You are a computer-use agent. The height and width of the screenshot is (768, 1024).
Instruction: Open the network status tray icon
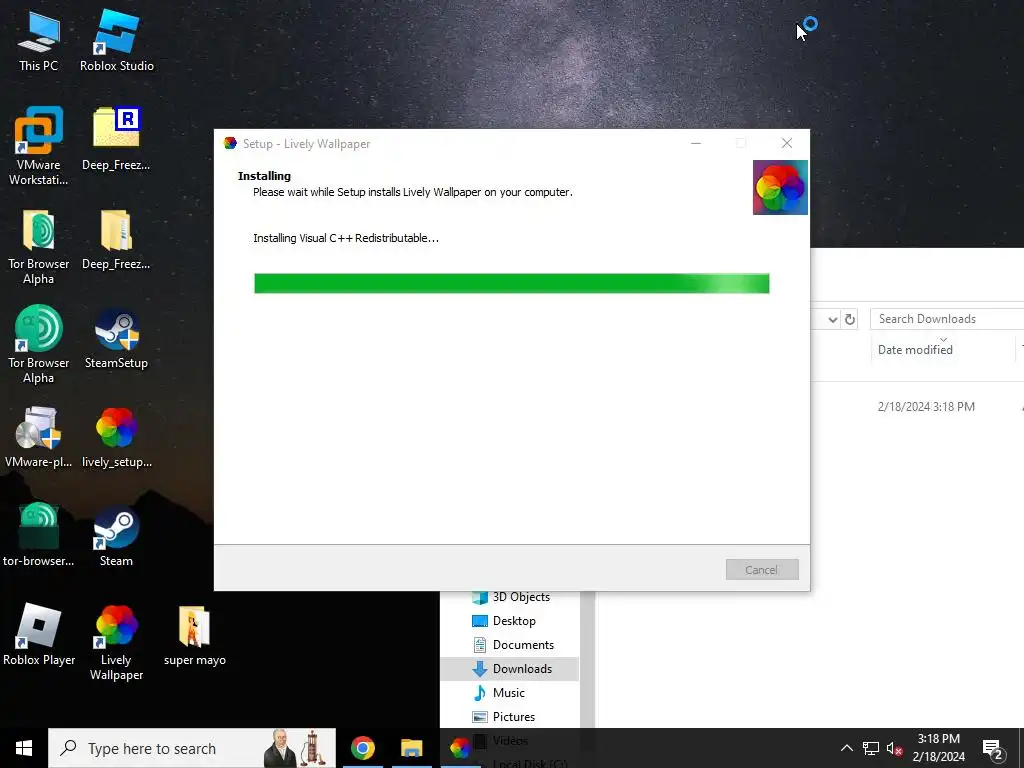coord(871,748)
